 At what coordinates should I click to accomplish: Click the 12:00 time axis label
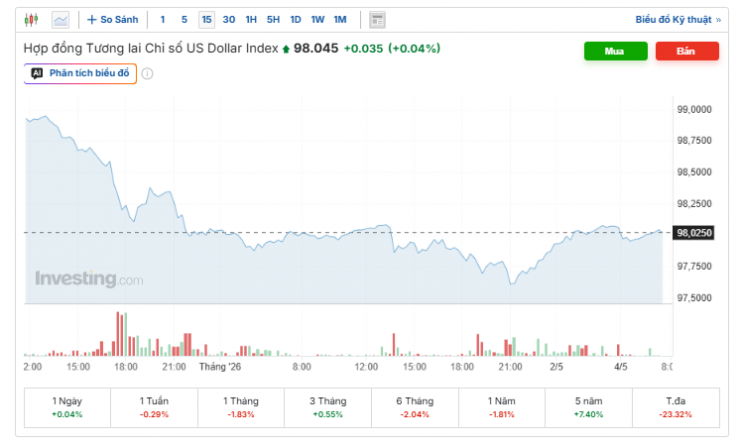pos(366,367)
